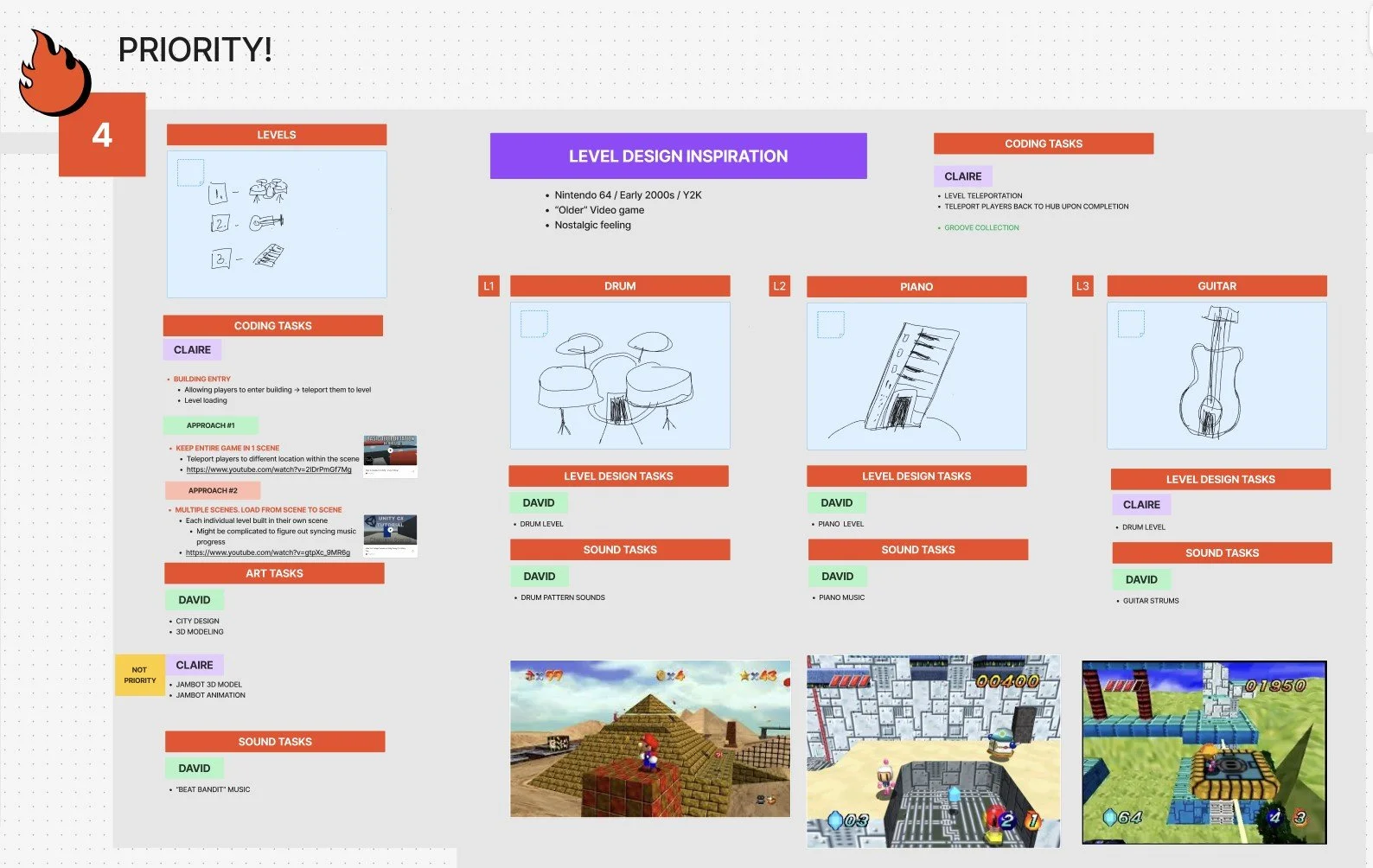Select LEVEL DESIGN TASKS header under the guitar sketch
Viewport: 1373px width, 868px height.
pyautogui.click(x=1221, y=480)
